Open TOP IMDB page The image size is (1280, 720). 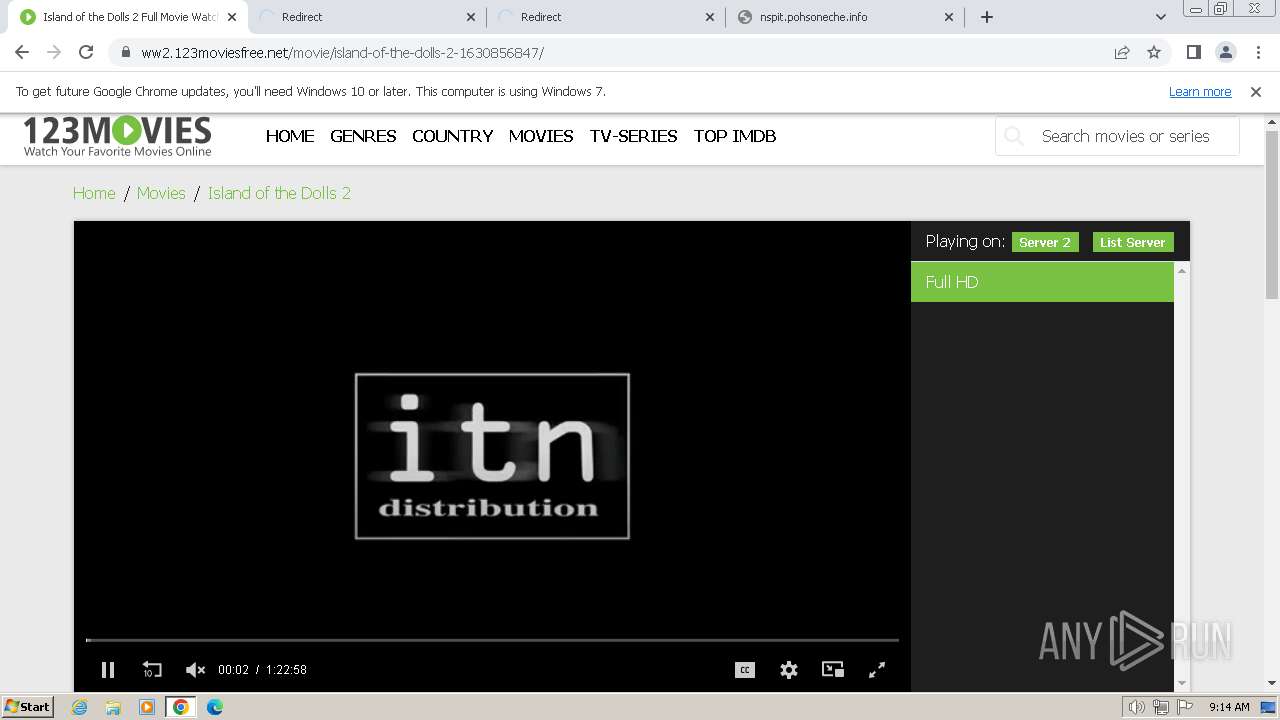click(x=735, y=136)
